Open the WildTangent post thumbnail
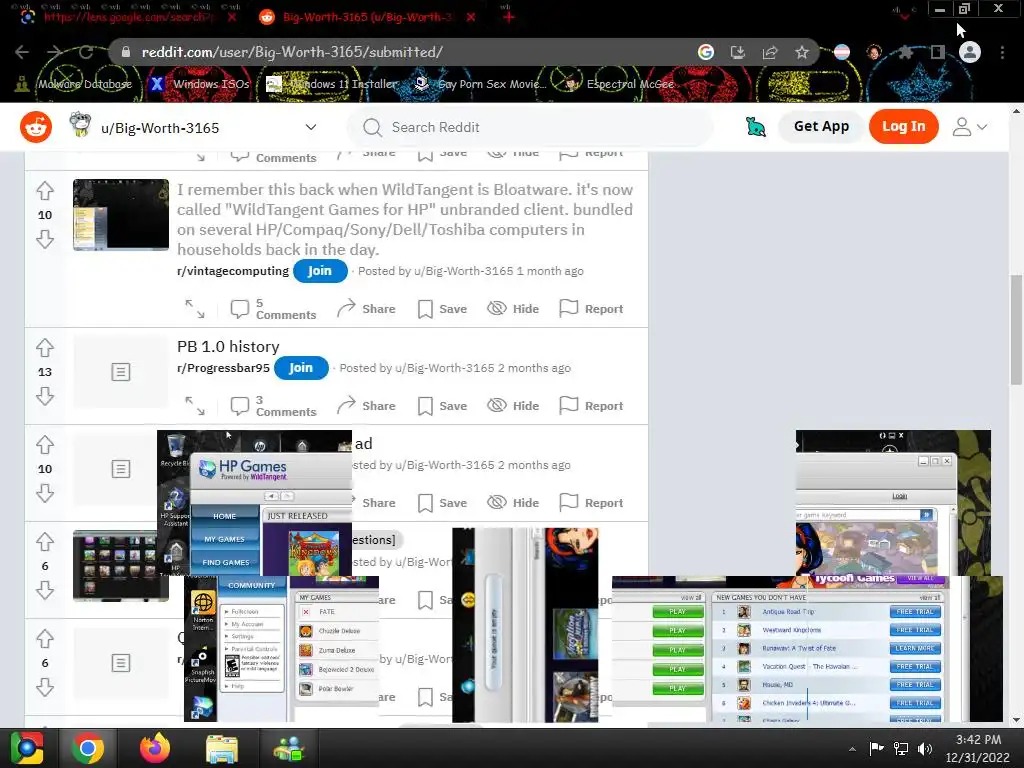The height and width of the screenshot is (768, 1024). [x=121, y=214]
